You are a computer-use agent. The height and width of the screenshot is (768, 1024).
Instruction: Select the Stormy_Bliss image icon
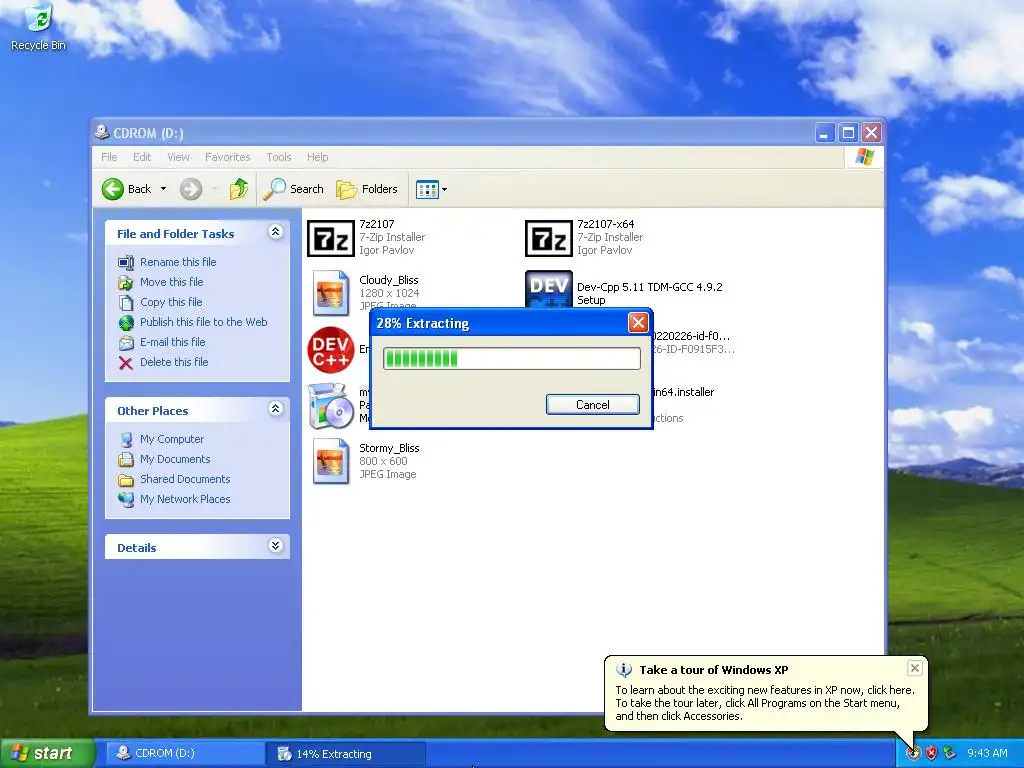pyautogui.click(x=331, y=461)
